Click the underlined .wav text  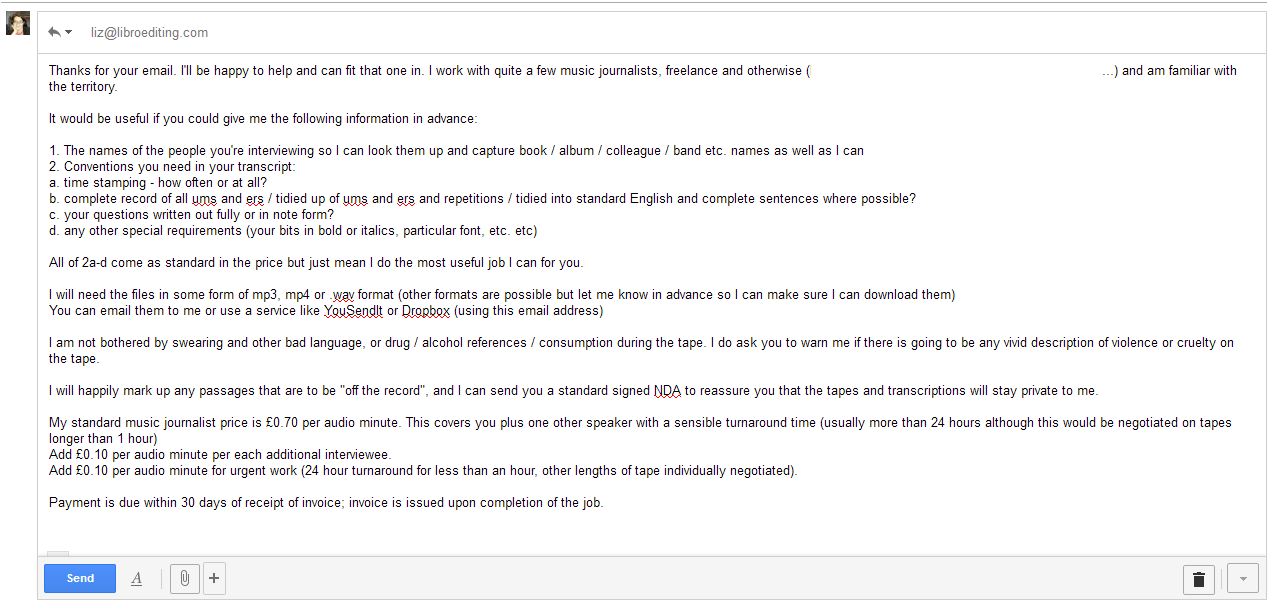click(342, 295)
